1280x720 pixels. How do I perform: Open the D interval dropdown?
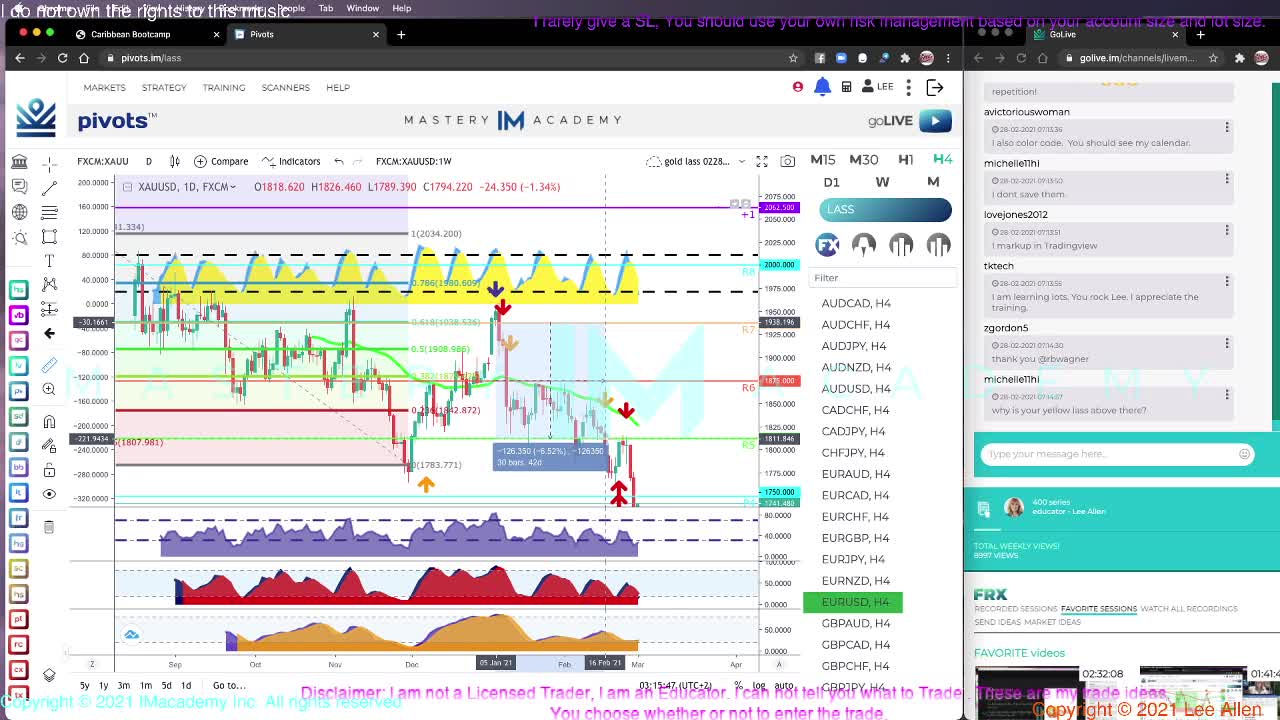click(148, 161)
